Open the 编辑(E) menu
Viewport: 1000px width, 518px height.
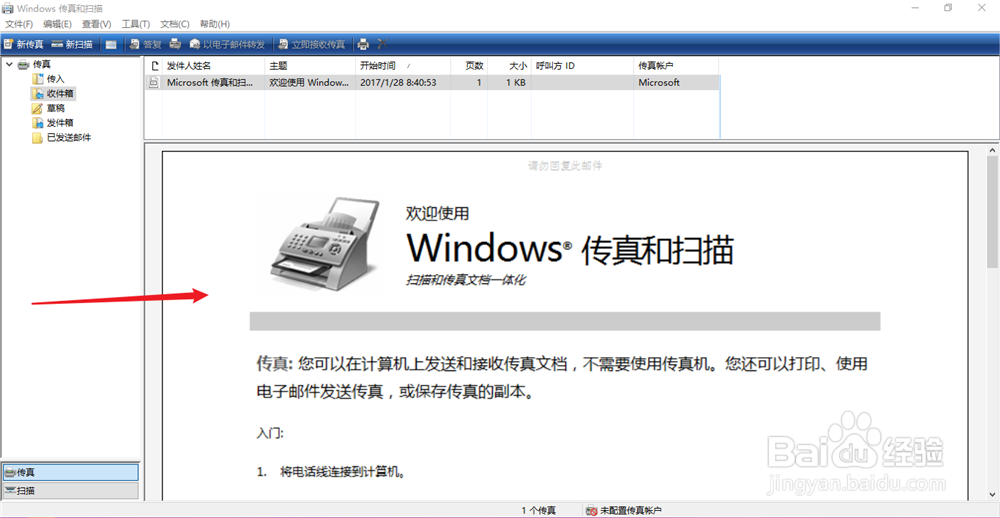tap(57, 24)
